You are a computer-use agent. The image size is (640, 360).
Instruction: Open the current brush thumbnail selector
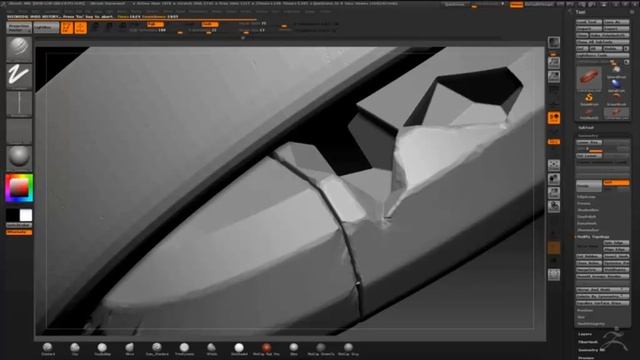(x=19, y=49)
